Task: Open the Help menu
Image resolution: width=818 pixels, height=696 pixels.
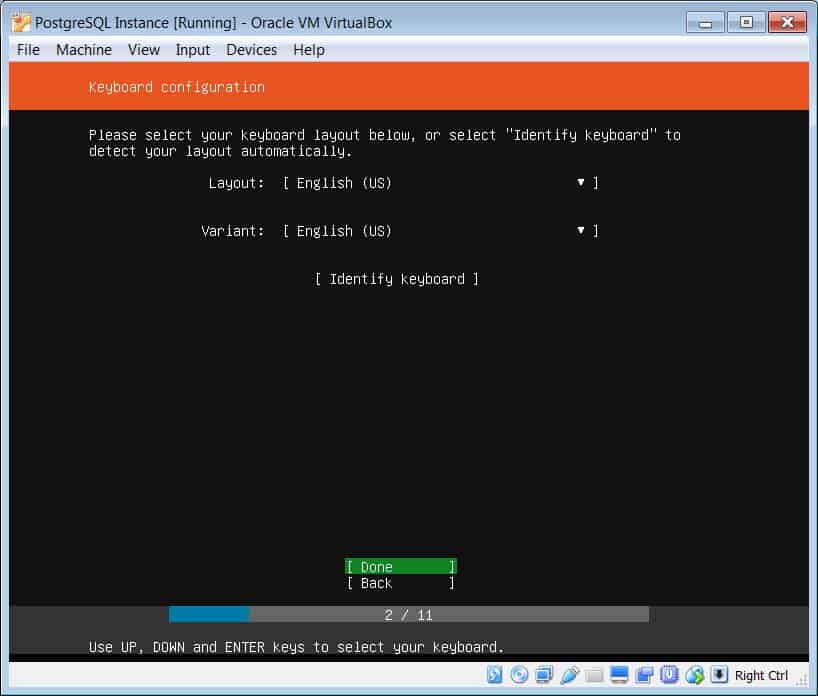Action: click(309, 50)
